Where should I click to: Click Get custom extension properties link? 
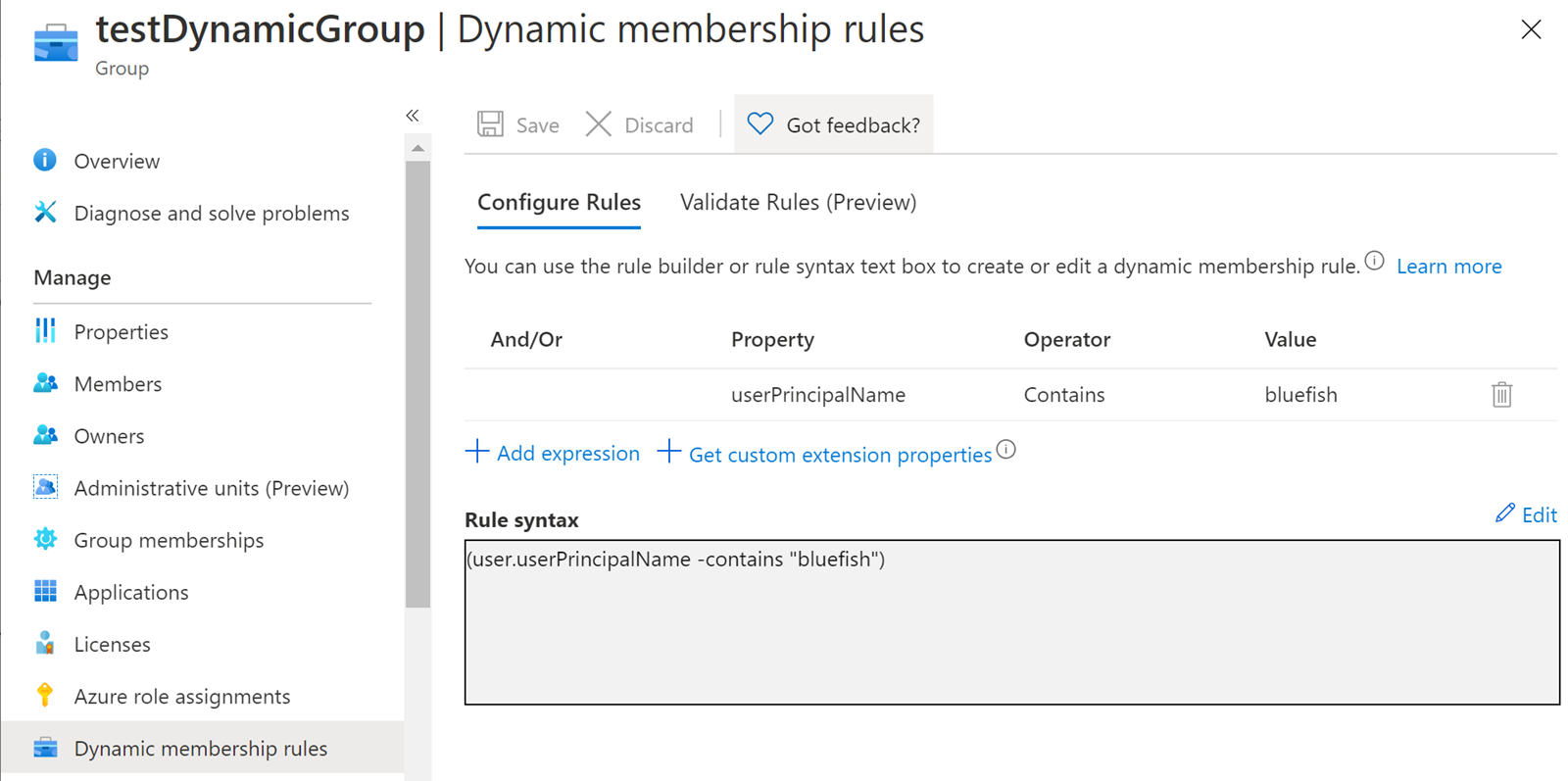(x=840, y=455)
